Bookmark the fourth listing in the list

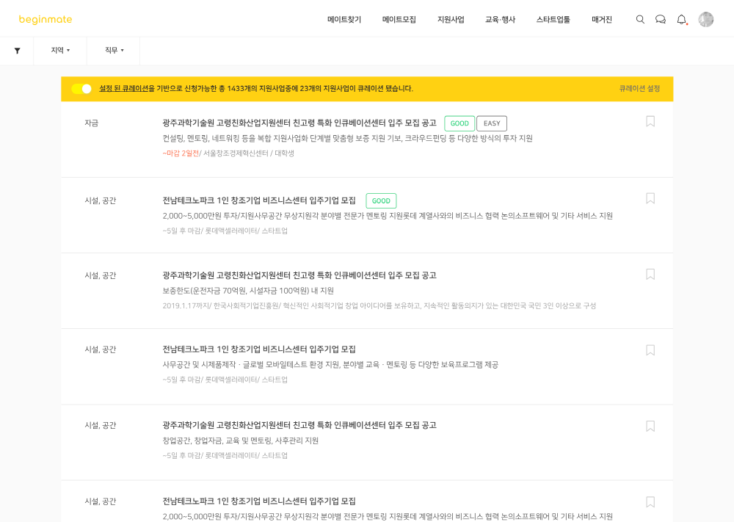pyautogui.click(x=650, y=350)
